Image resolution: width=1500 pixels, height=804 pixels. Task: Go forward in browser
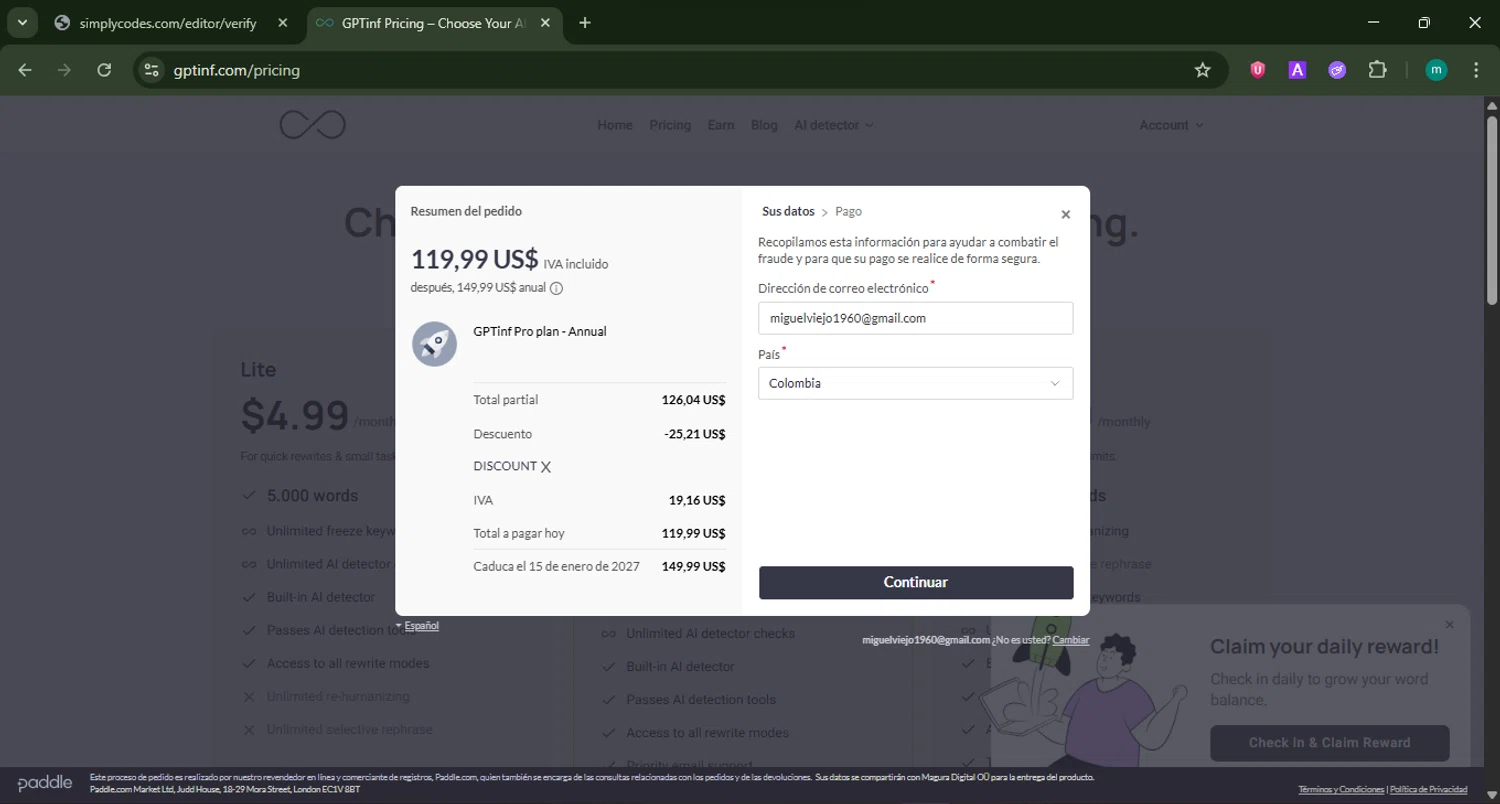pos(64,70)
